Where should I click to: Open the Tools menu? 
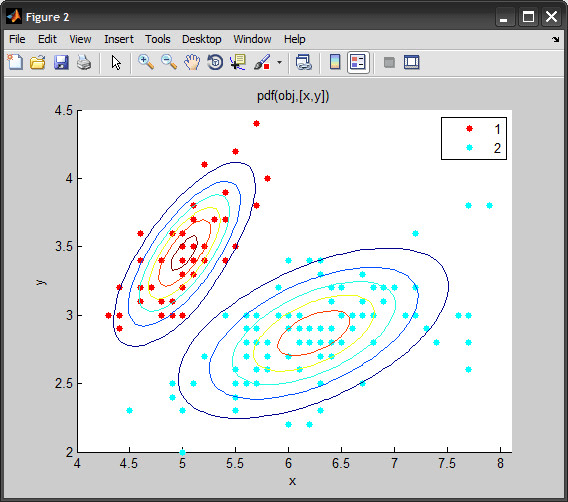coord(158,39)
